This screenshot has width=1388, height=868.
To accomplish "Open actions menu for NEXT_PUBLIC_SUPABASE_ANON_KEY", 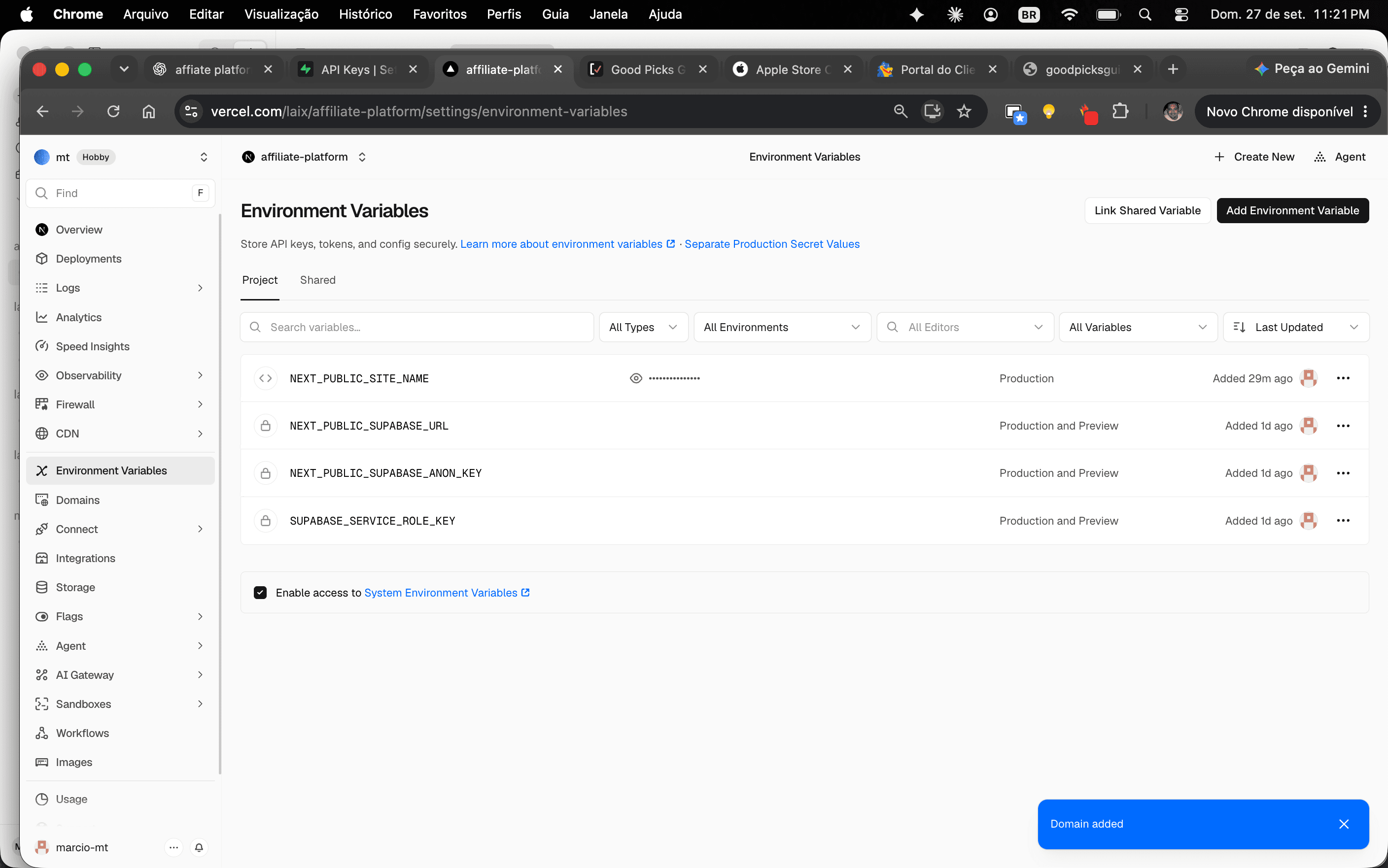I will [1343, 473].
